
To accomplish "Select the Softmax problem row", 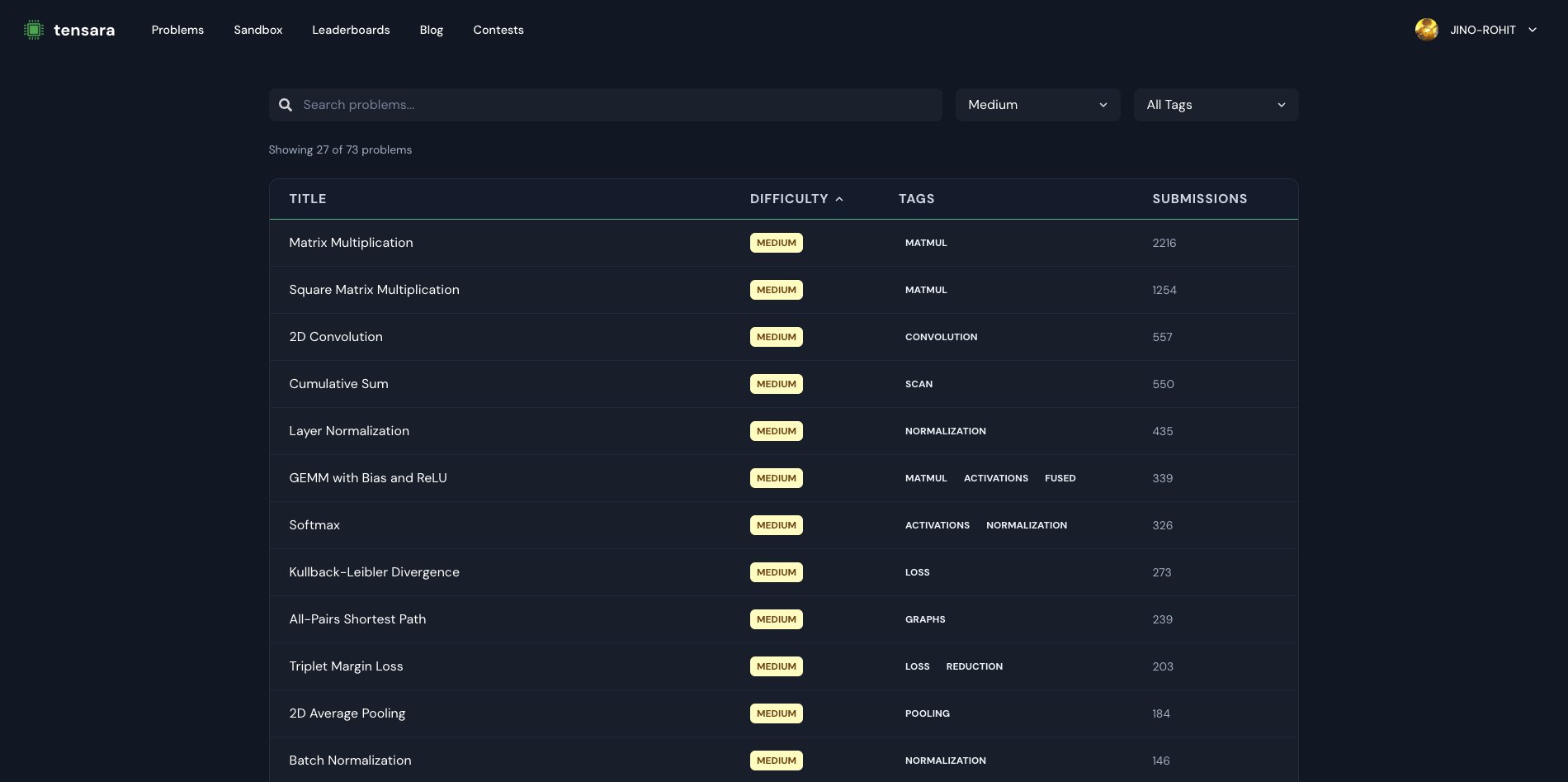I will [x=314, y=525].
